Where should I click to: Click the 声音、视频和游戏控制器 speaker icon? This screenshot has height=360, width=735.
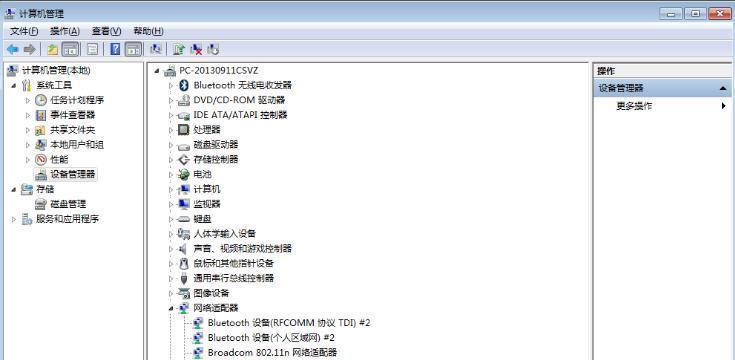[184, 248]
